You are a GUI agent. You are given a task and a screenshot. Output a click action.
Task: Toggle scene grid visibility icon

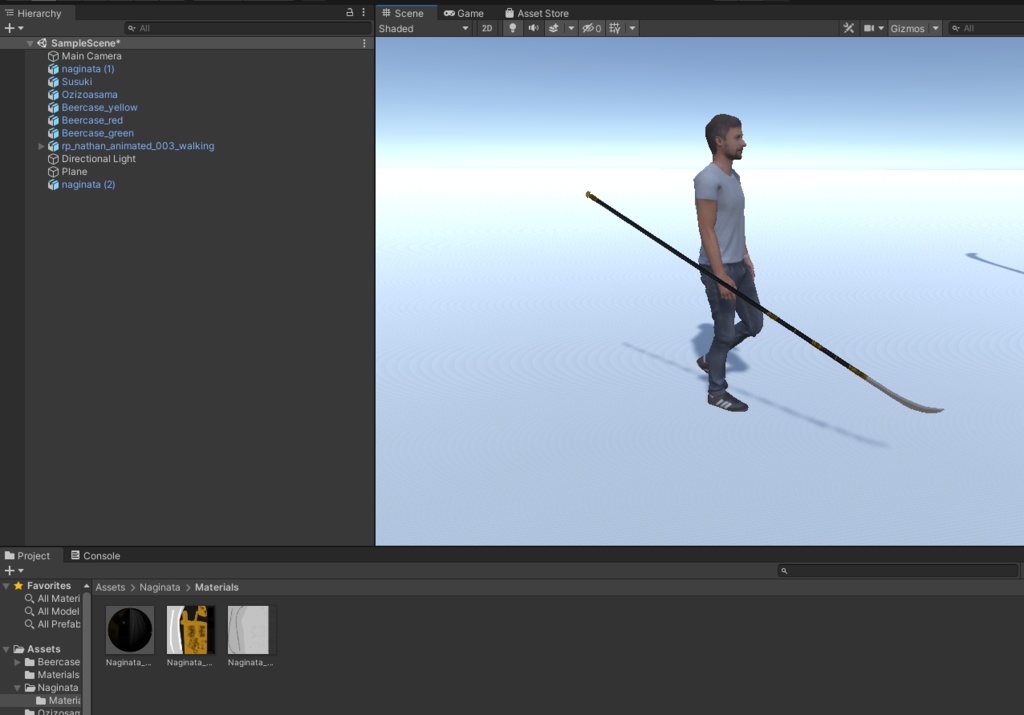tap(615, 28)
